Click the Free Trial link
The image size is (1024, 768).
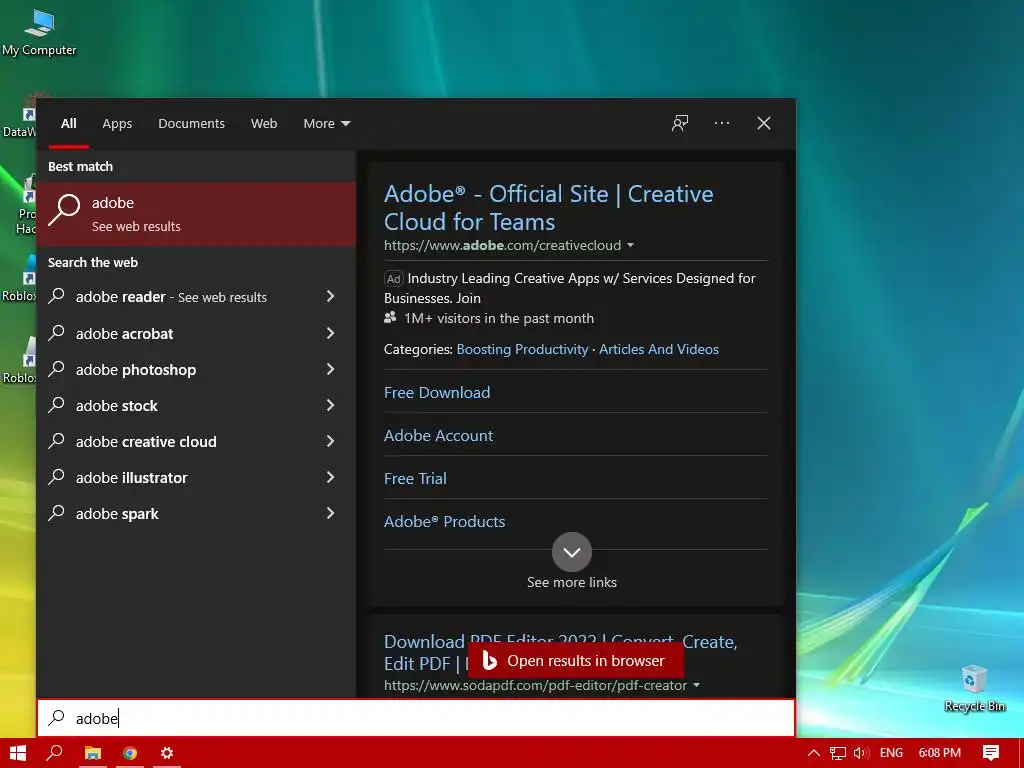click(x=415, y=479)
